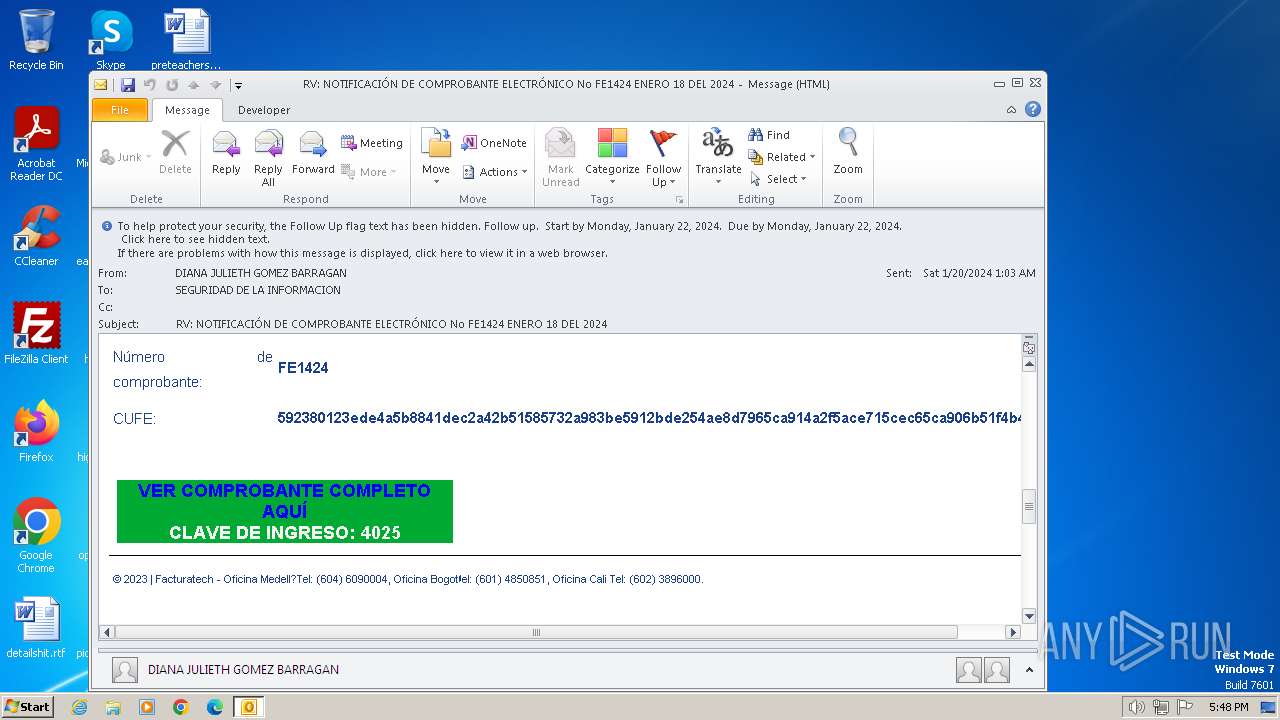This screenshot has height=720, width=1280.
Task: Click the People Pane contact photo
Action: tap(125, 670)
